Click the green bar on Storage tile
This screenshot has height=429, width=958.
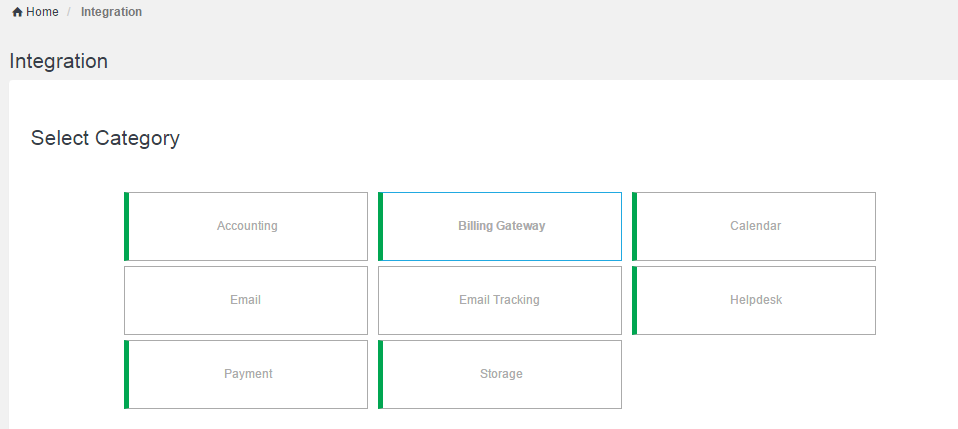tap(381, 374)
